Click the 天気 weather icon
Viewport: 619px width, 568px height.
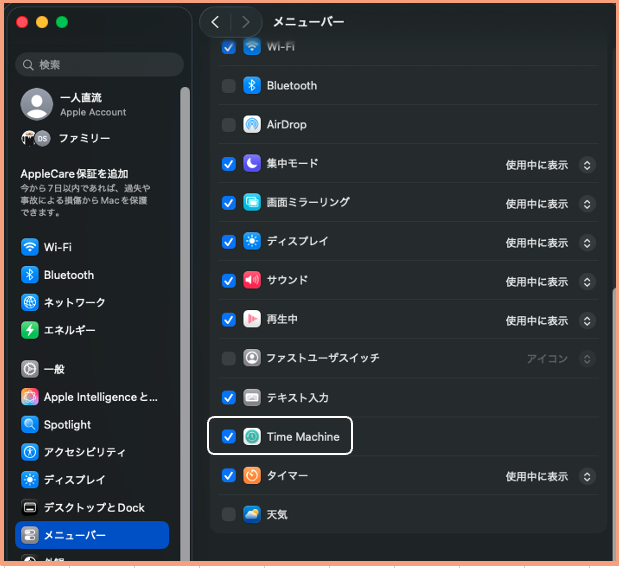252,515
